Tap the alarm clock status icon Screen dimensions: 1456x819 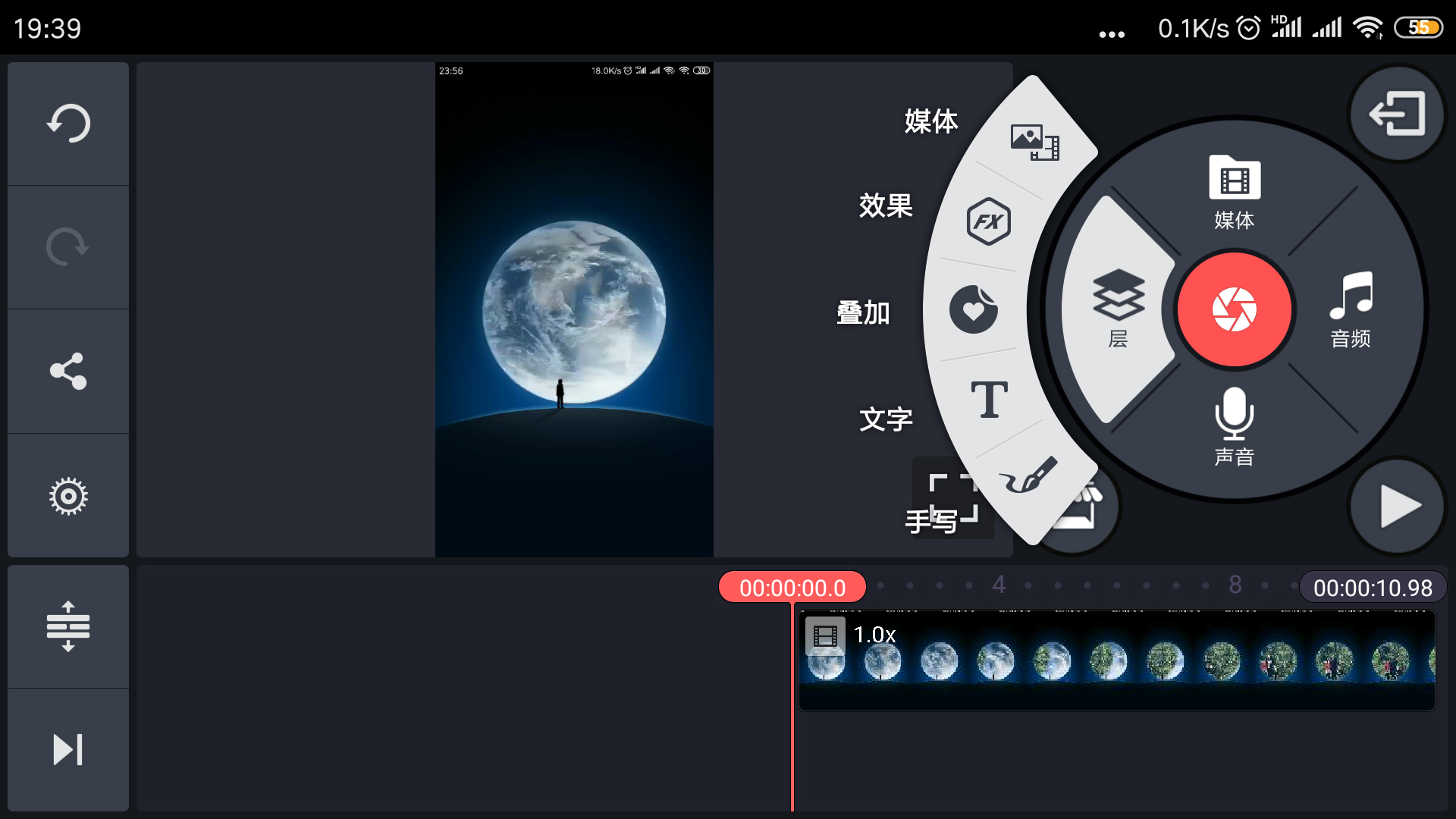(x=1248, y=28)
